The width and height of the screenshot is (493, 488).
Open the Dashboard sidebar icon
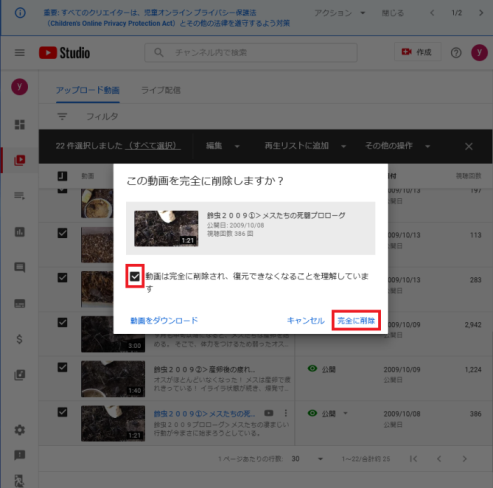tap(20, 124)
